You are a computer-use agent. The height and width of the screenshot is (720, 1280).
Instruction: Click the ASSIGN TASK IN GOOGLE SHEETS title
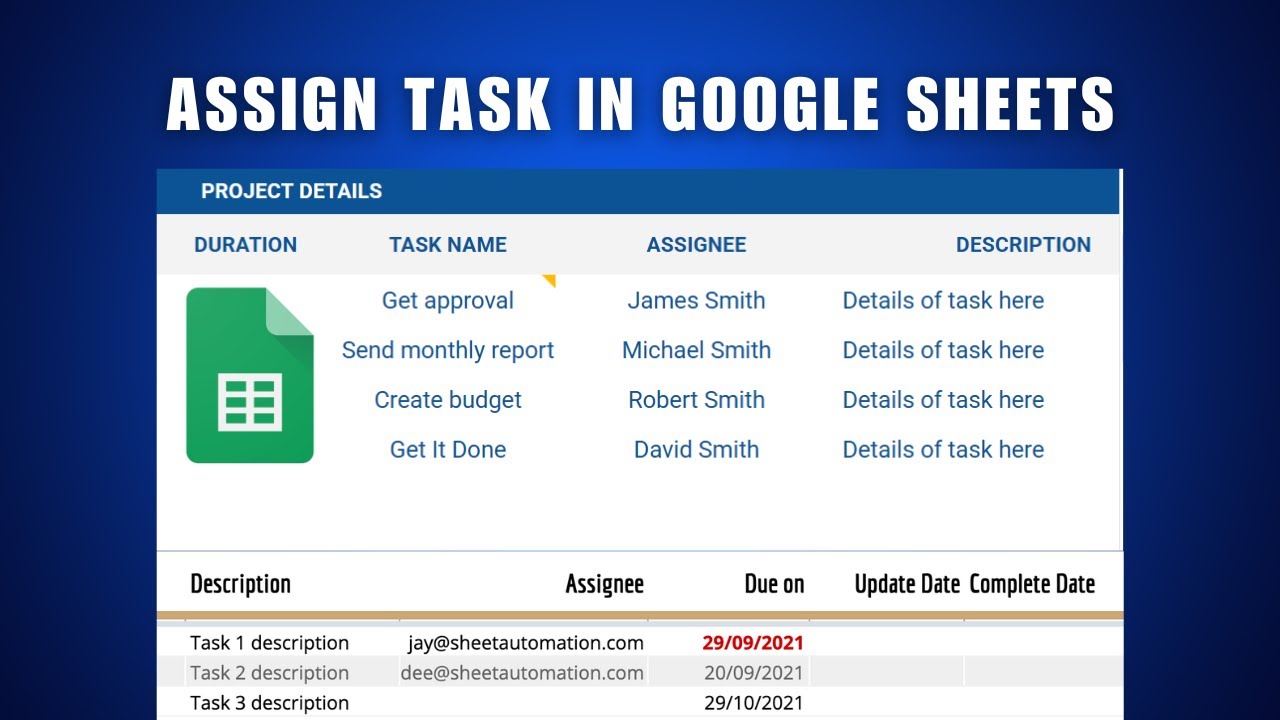[640, 105]
